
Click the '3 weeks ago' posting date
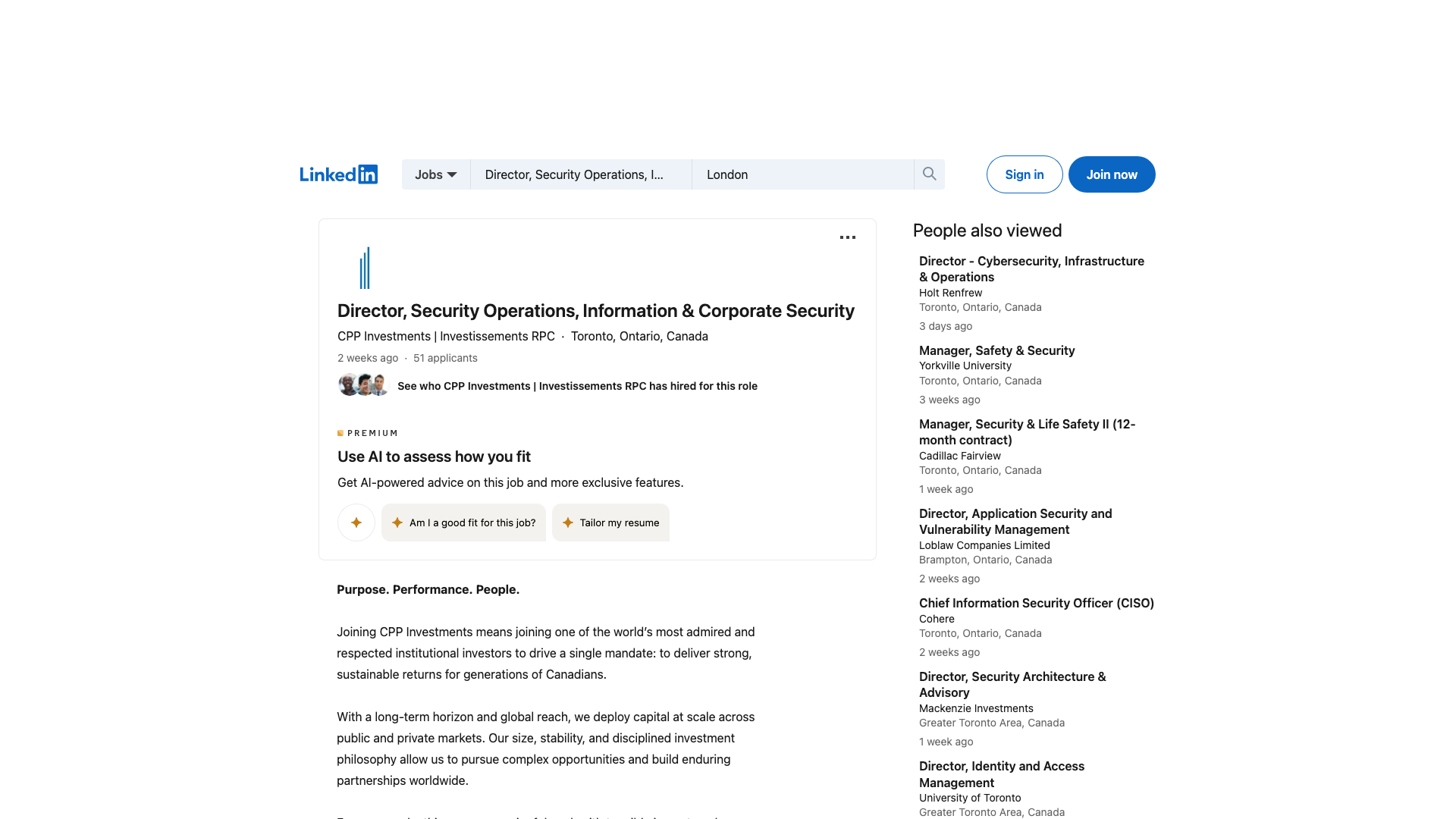click(949, 400)
